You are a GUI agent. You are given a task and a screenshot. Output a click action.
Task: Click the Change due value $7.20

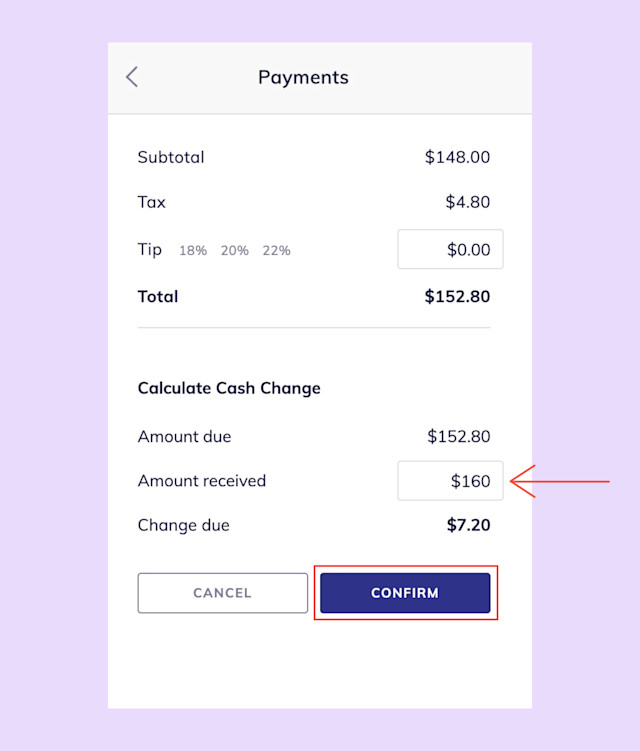click(x=469, y=525)
